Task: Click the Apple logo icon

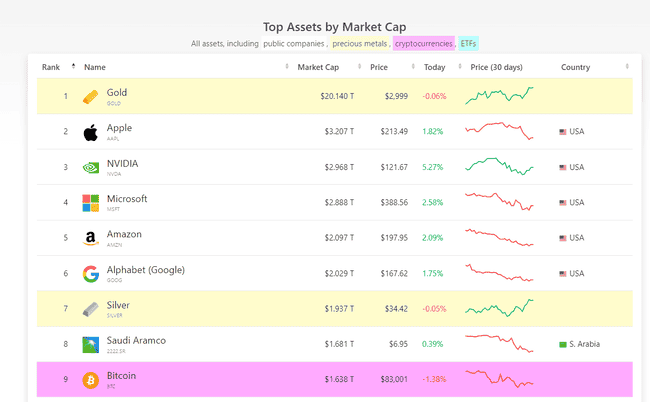Action: point(91,132)
